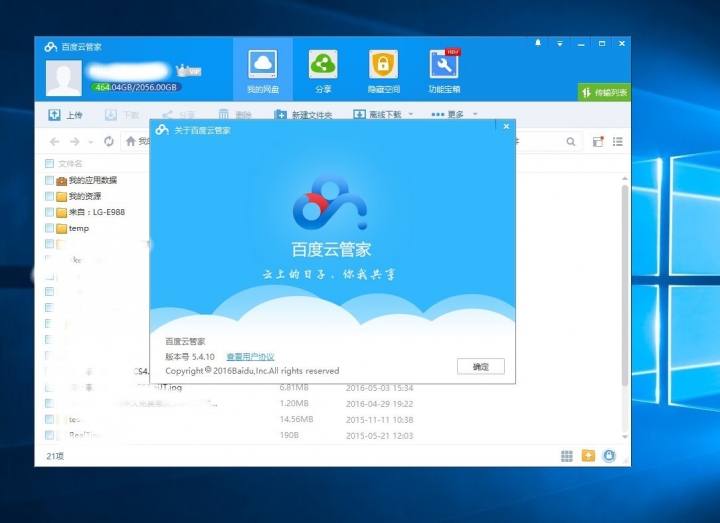Expand the 离线下载 dropdown arrow

[x=411, y=114]
